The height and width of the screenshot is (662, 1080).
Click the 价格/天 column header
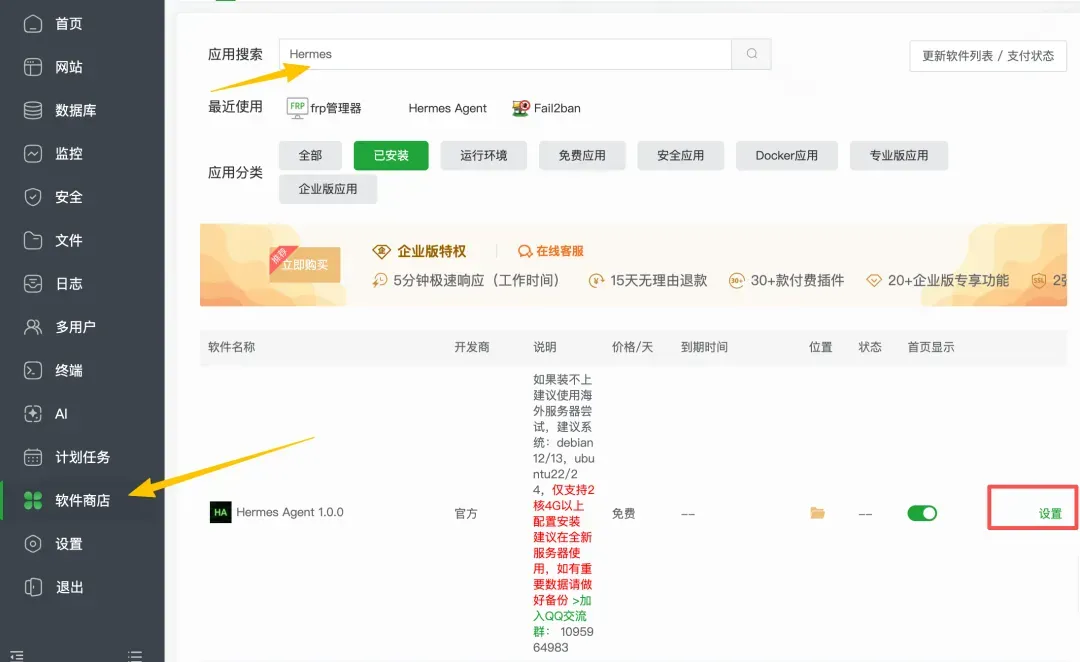click(632, 346)
